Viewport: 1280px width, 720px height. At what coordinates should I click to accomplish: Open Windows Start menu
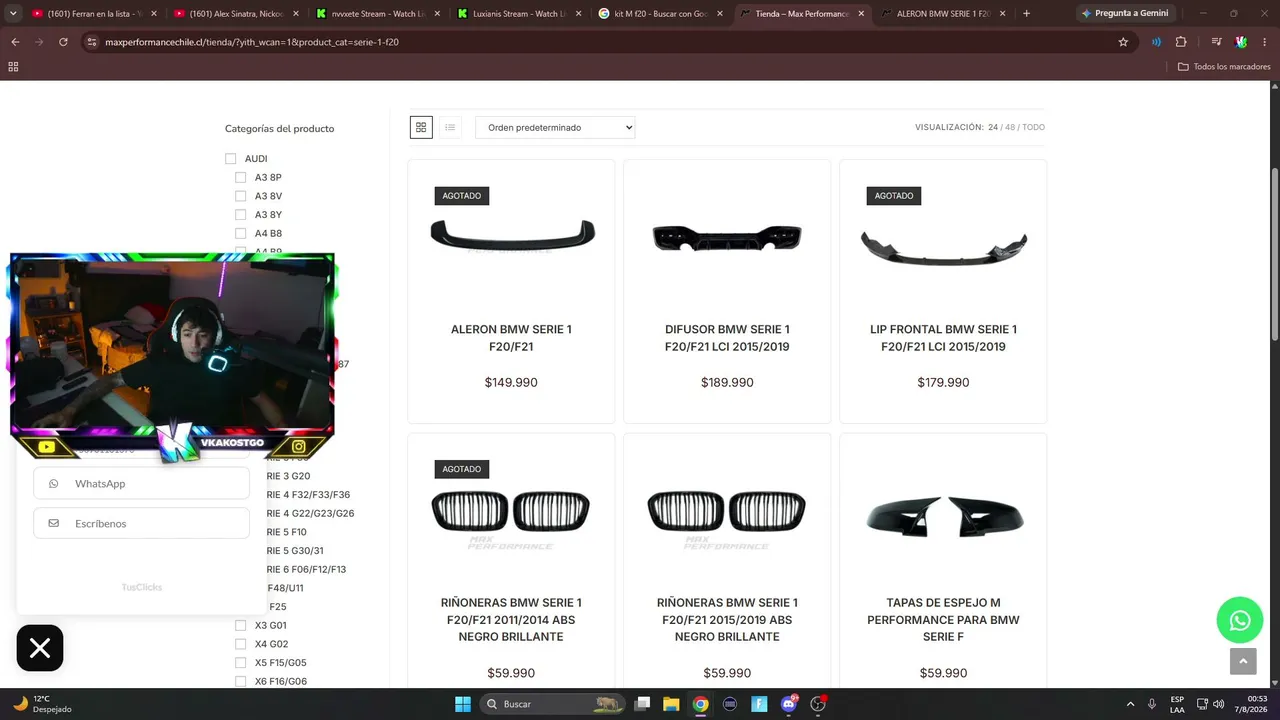click(463, 704)
